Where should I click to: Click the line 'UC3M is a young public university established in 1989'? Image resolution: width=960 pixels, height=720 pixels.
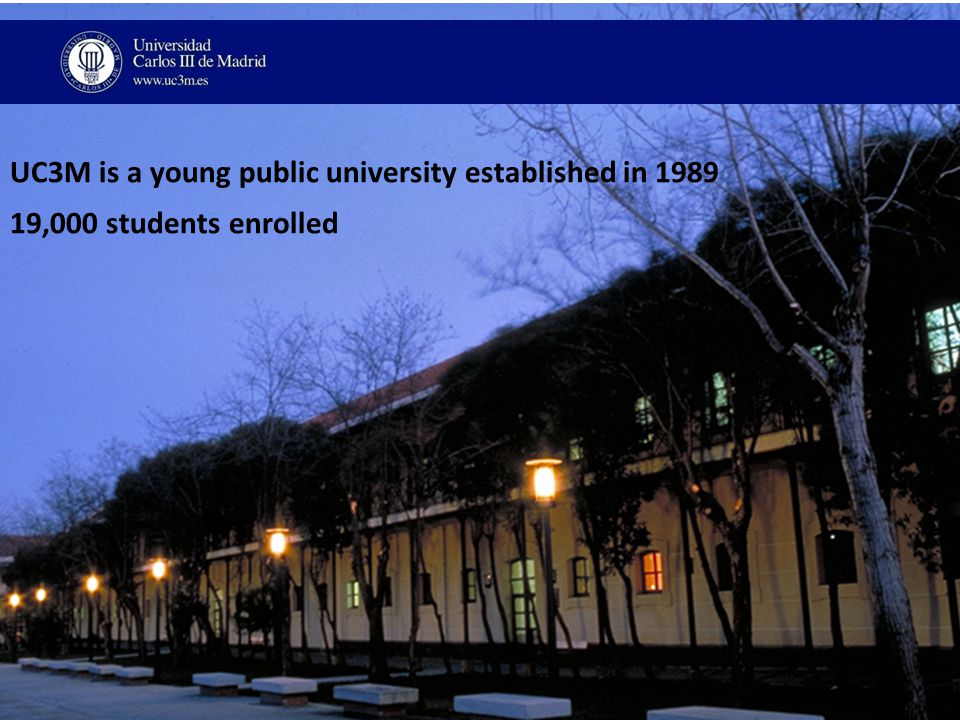pos(364,173)
